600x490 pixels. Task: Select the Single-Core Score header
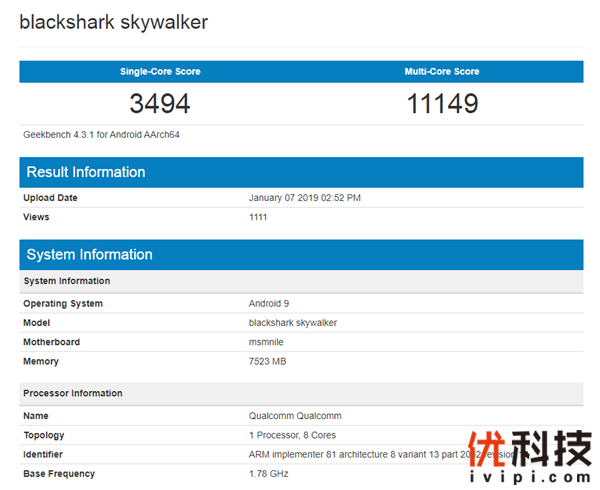pos(160,72)
